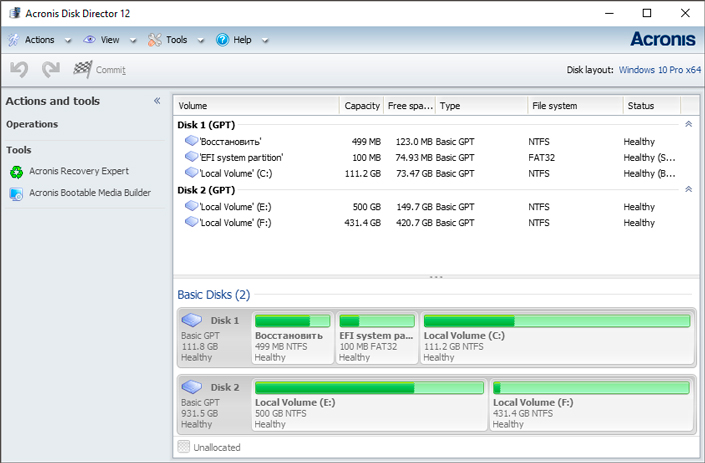Sort by the File system column header
This screenshot has height=463, width=705.
click(x=576, y=106)
